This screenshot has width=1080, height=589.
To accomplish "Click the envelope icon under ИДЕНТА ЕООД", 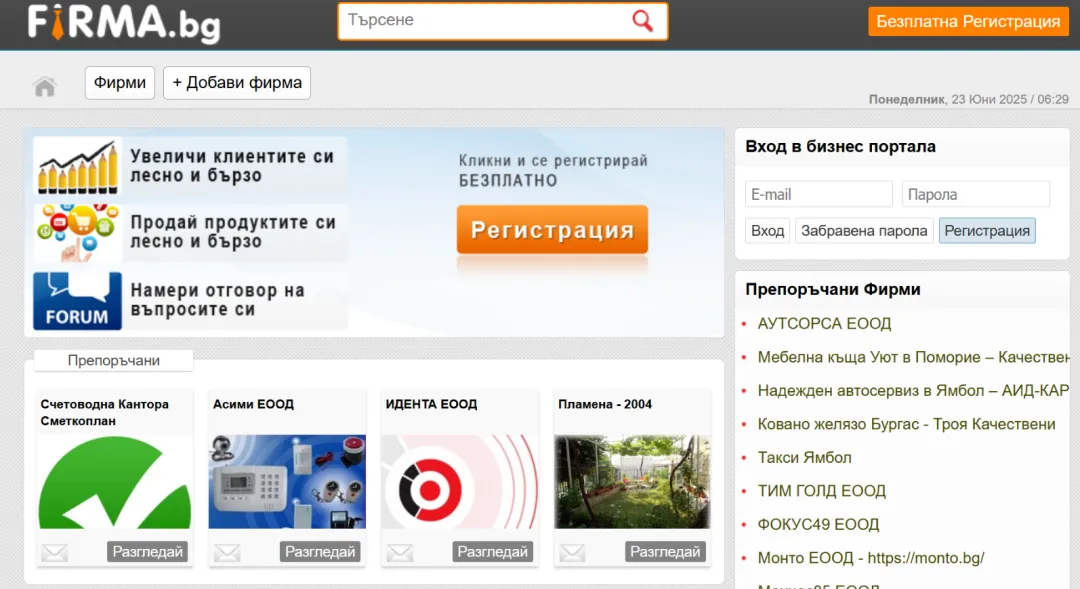I will (399, 552).
